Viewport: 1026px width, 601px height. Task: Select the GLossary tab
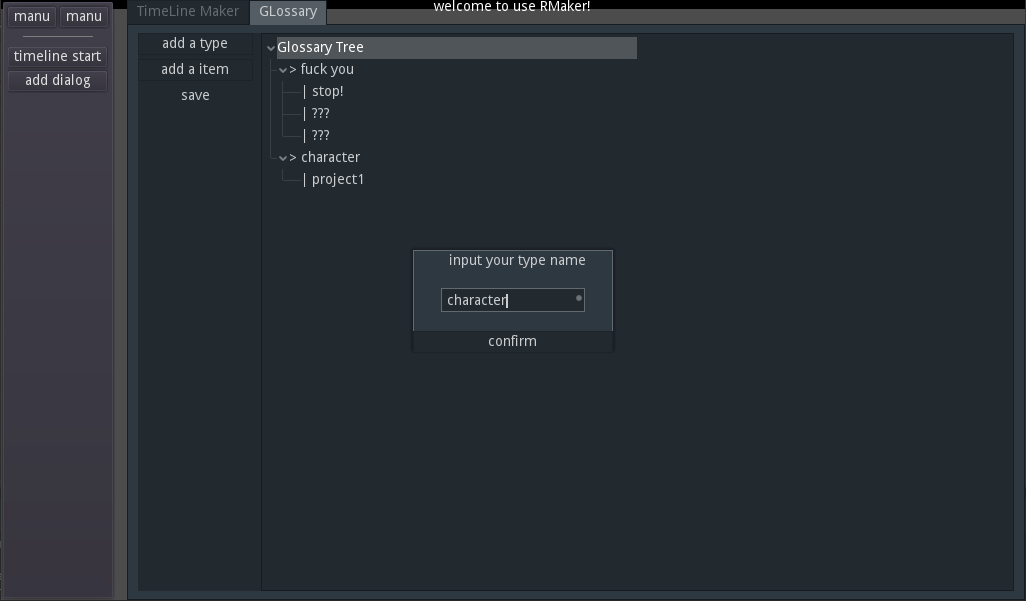pos(288,12)
